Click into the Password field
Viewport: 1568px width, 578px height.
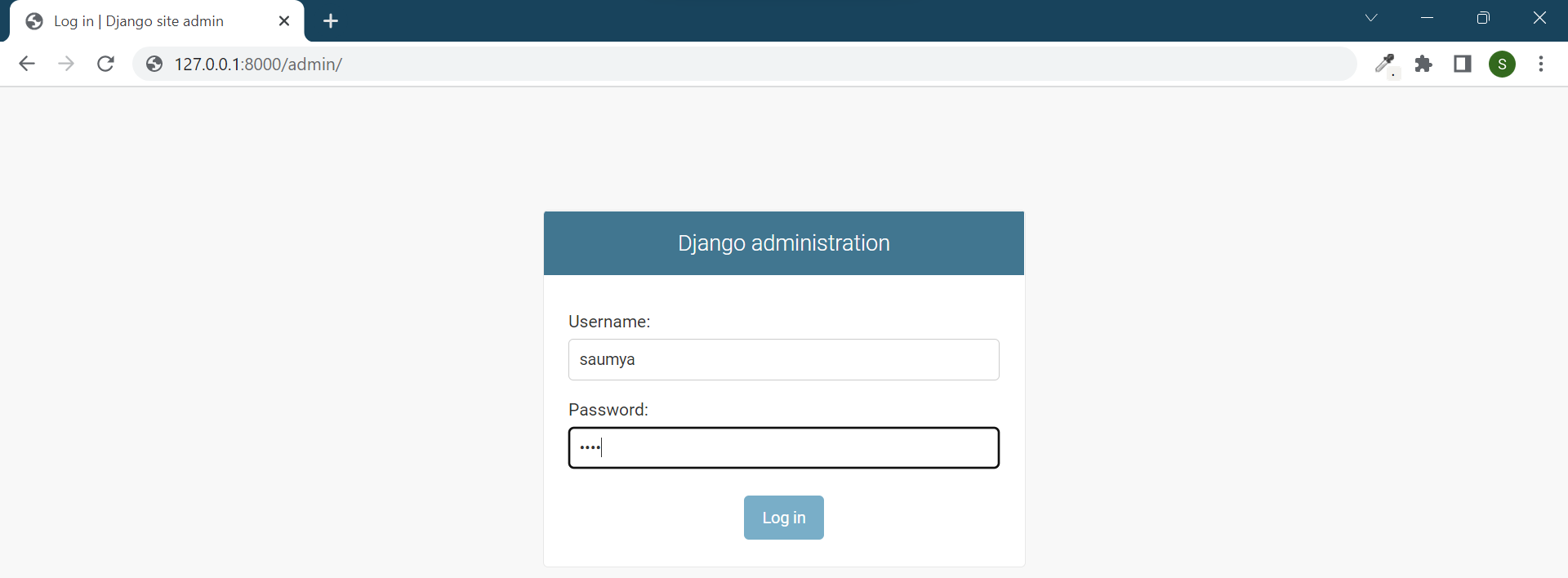tap(784, 447)
